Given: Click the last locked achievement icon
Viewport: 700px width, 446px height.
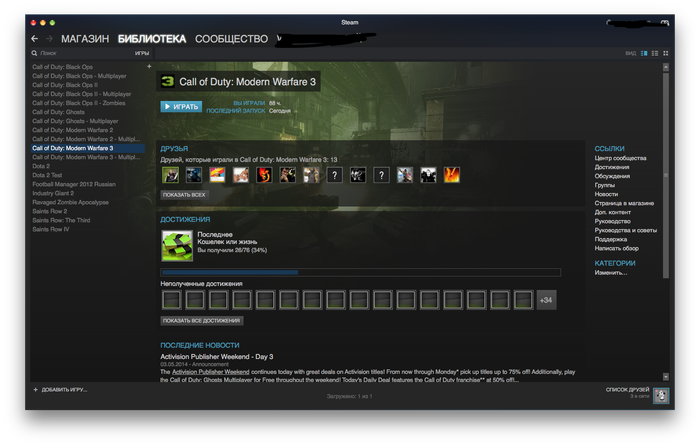Looking at the screenshot, I should [523, 300].
